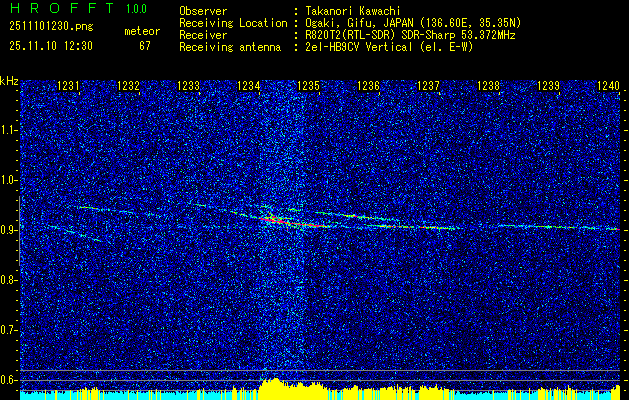Click the 1.1 kHz axis label
The width and height of the screenshot is (629, 400).
click(x=8, y=130)
